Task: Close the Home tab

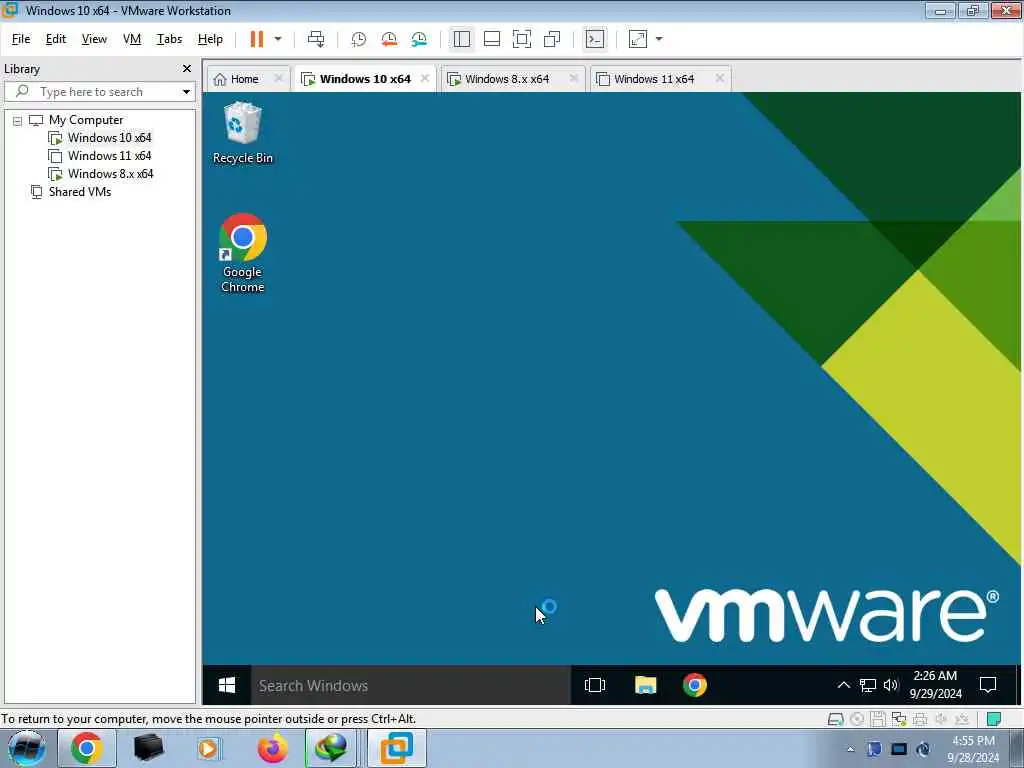Action: [x=278, y=78]
